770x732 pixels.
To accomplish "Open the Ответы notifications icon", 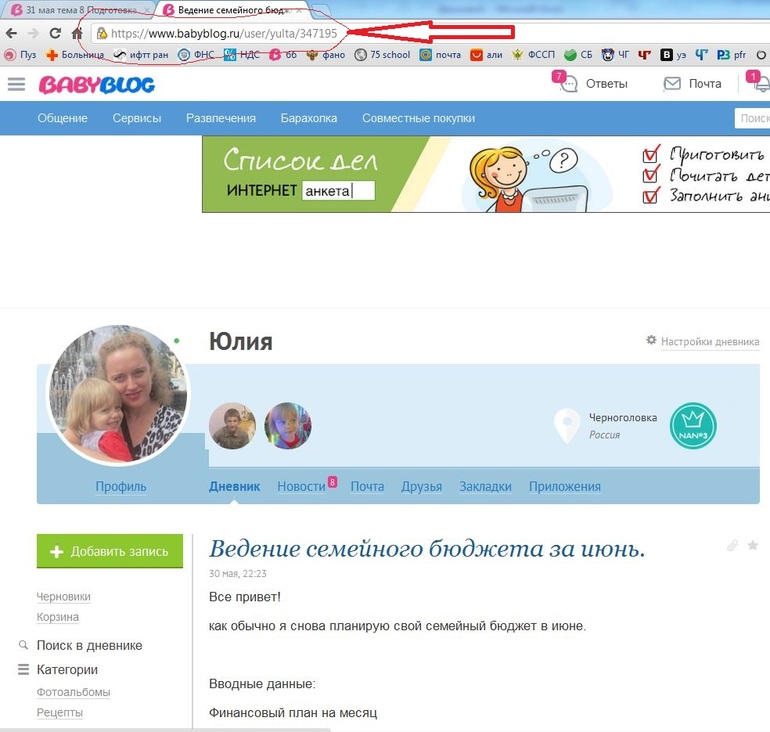I will [569, 84].
